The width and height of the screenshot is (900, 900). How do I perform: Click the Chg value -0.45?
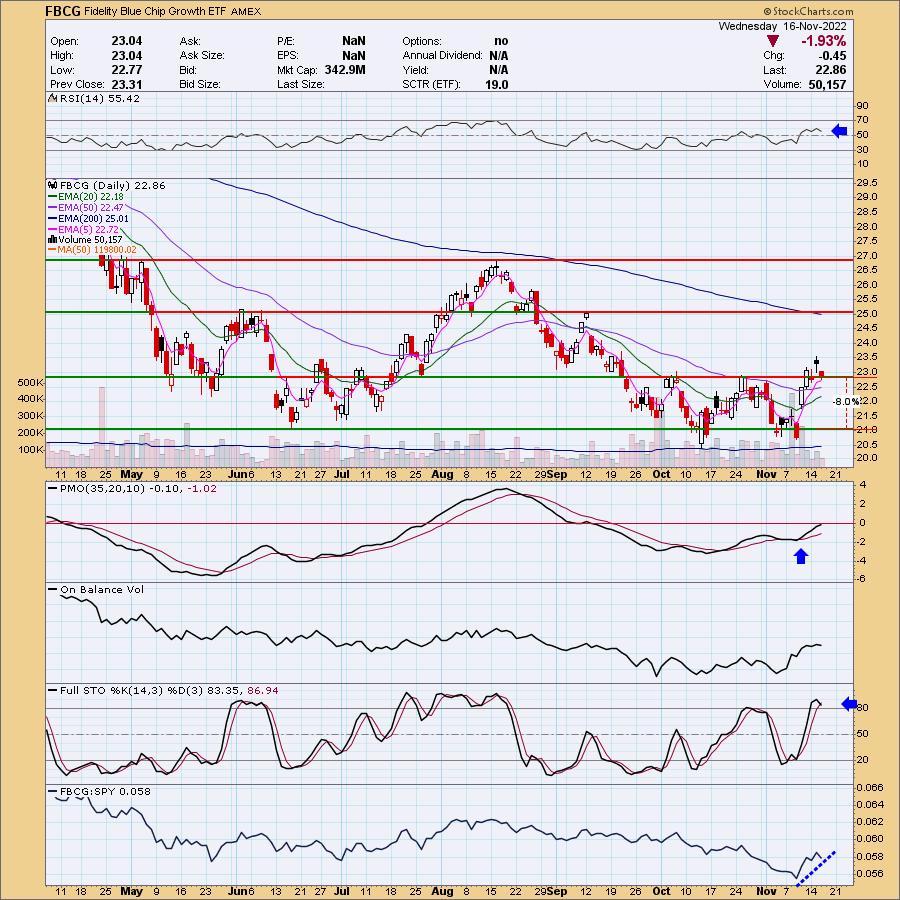tap(833, 56)
